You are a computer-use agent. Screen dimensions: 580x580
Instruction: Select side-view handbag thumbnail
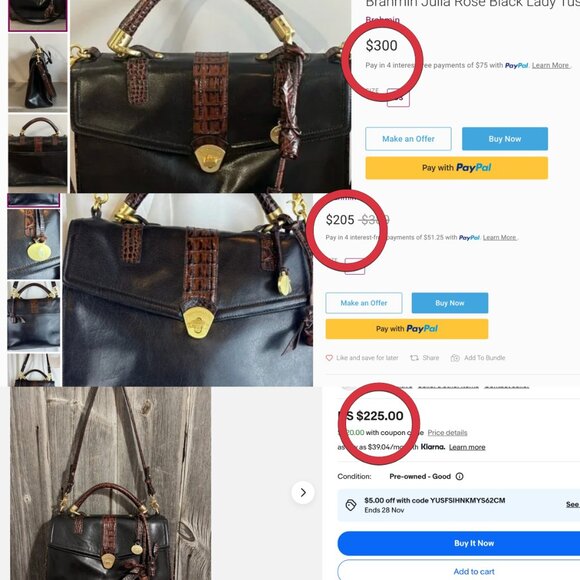pyautogui.click(x=38, y=72)
